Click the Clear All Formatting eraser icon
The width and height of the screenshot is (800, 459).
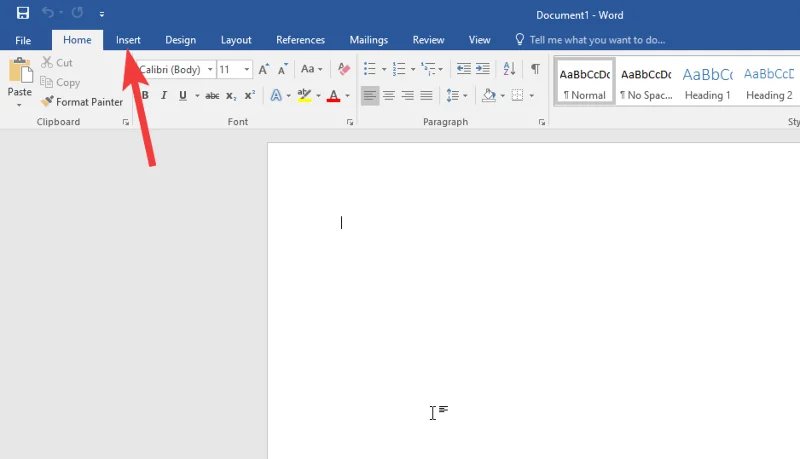click(344, 69)
